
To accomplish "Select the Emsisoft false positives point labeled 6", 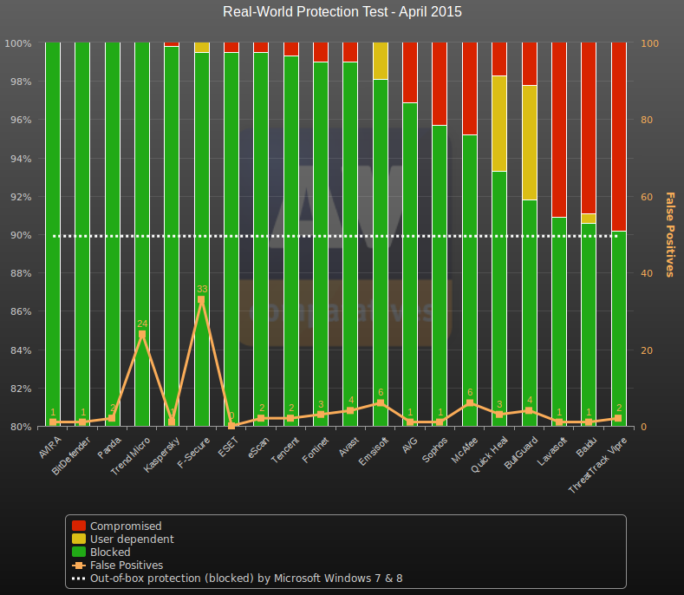I will [380, 403].
